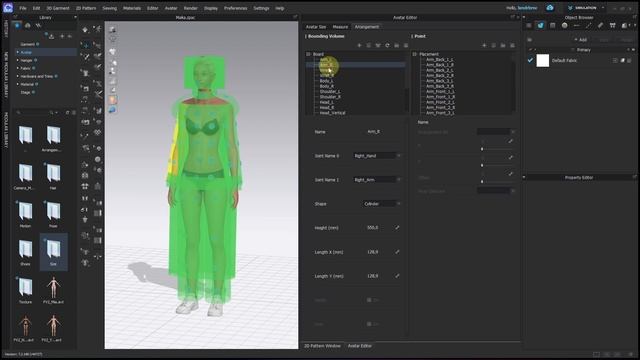Select Head_Vertical in the Board list
The image size is (640, 360).
tap(332, 113)
